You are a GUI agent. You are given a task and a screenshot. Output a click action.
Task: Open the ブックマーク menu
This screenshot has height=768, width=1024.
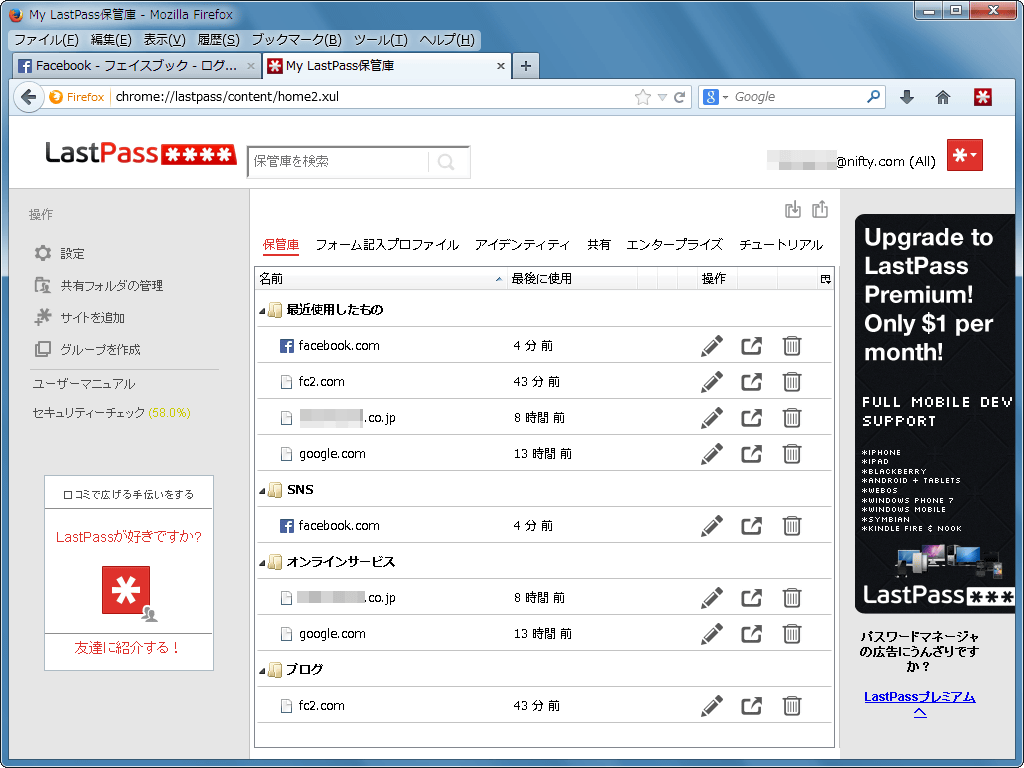pyautogui.click(x=296, y=40)
